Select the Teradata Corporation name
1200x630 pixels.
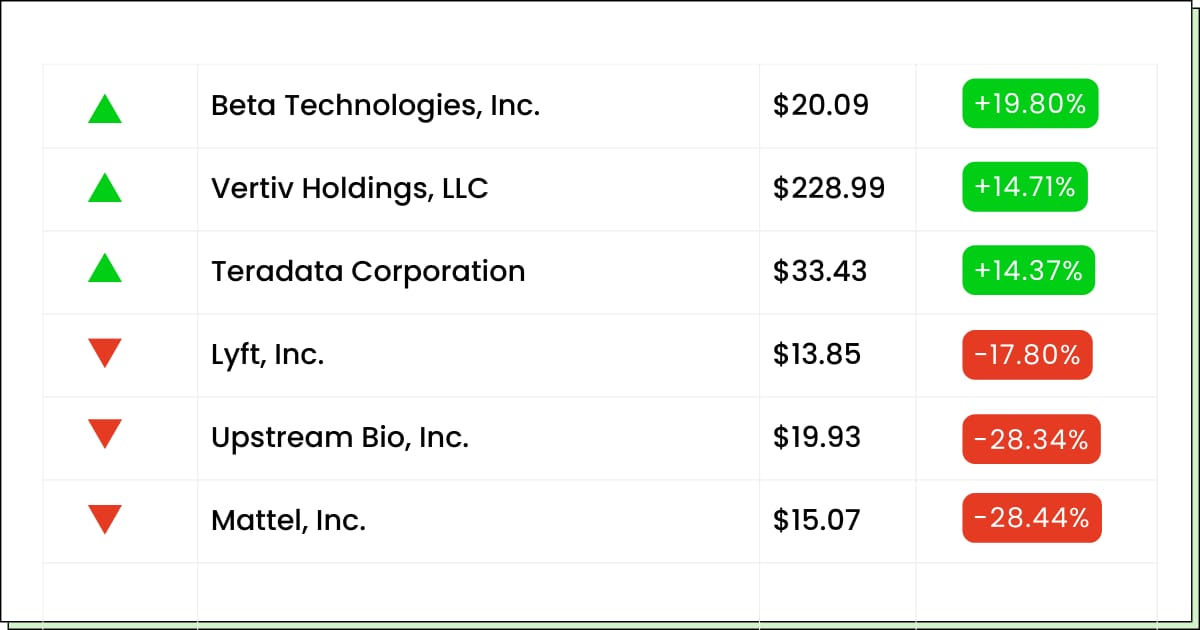pyautogui.click(x=368, y=271)
